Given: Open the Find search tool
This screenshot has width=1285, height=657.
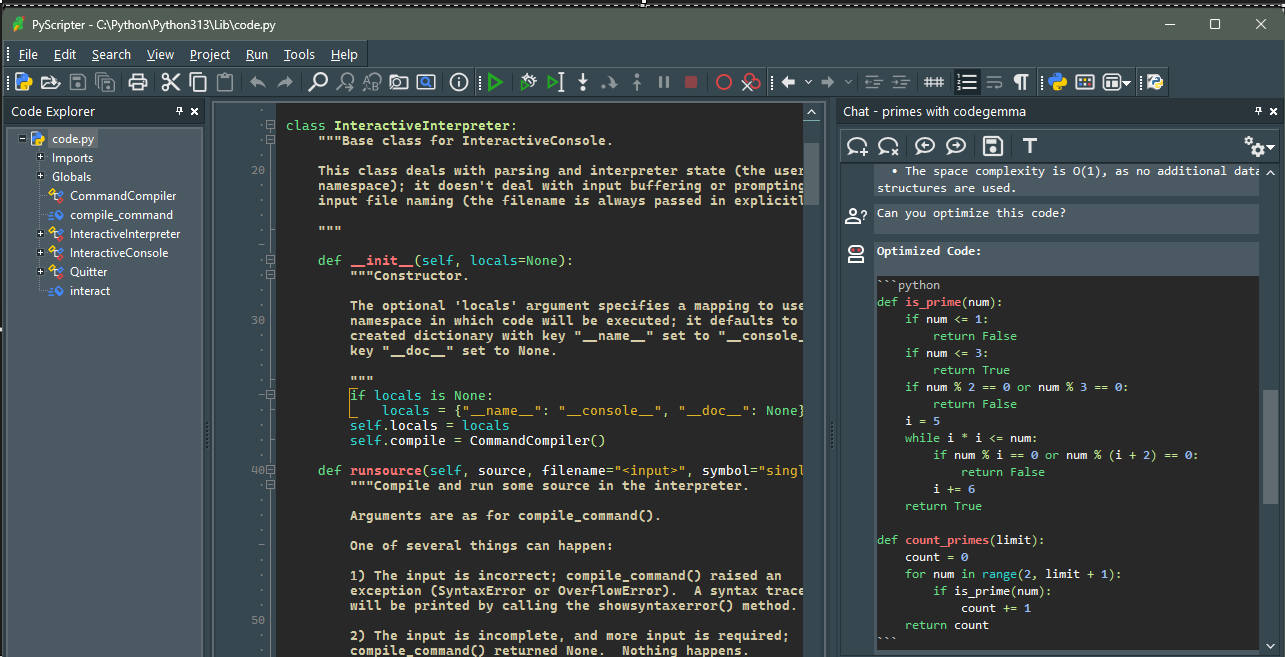Looking at the screenshot, I should [x=318, y=83].
